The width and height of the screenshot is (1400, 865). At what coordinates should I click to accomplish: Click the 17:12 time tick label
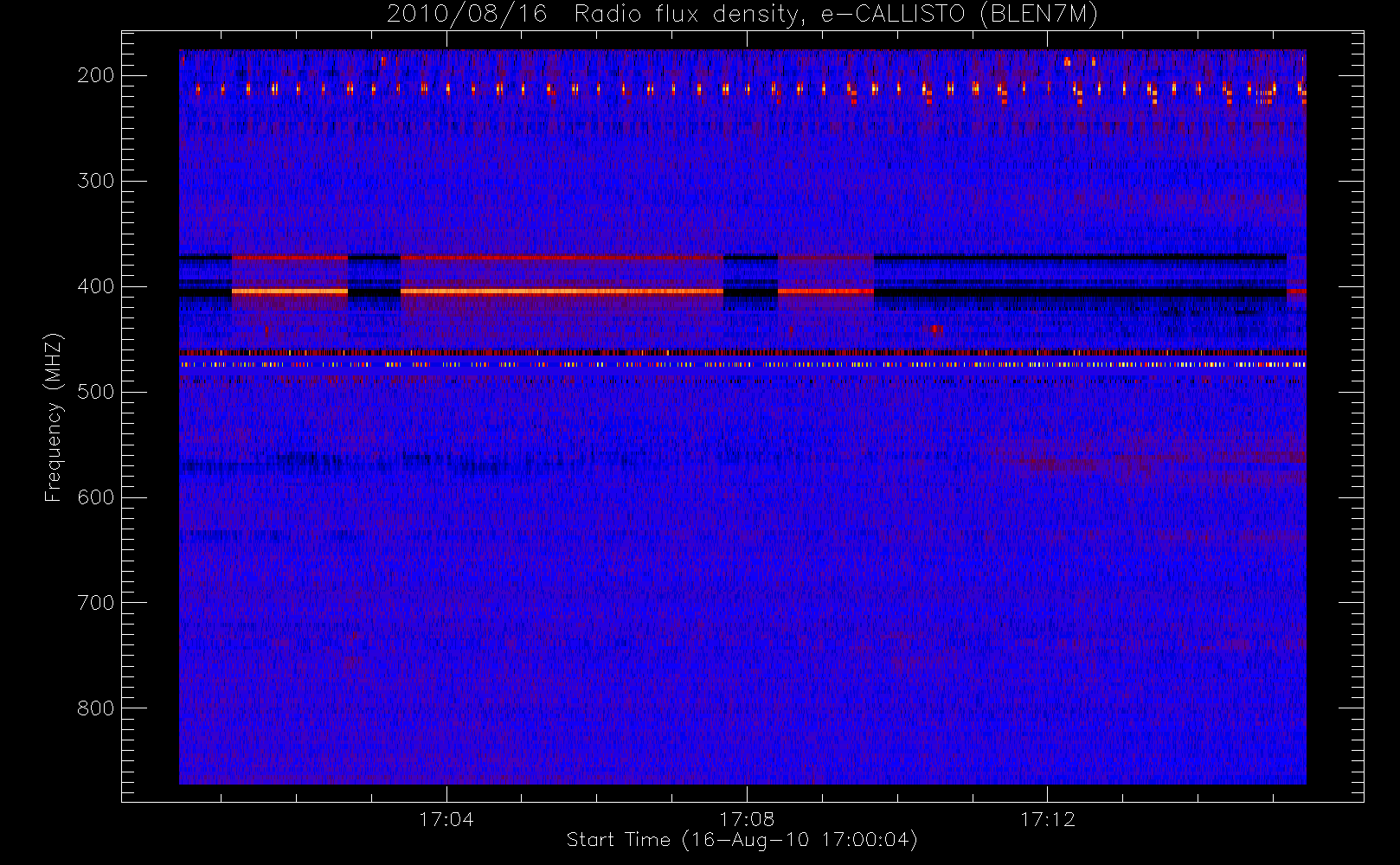[1047, 819]
